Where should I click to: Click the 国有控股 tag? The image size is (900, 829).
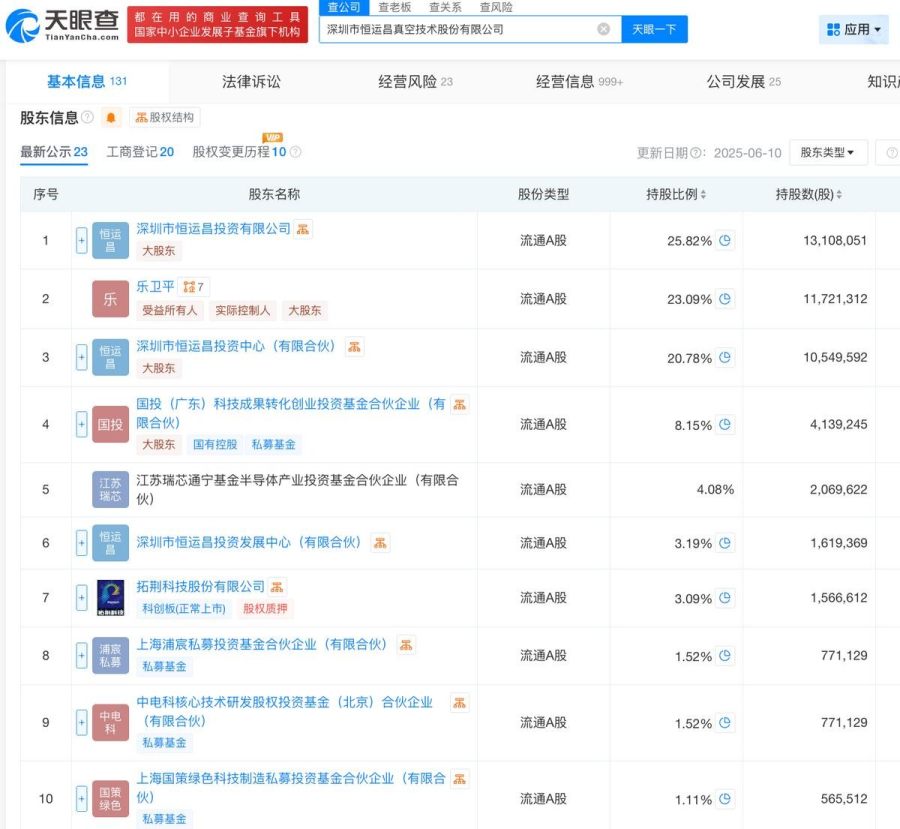pyautogui.click(x=215, y=444)
